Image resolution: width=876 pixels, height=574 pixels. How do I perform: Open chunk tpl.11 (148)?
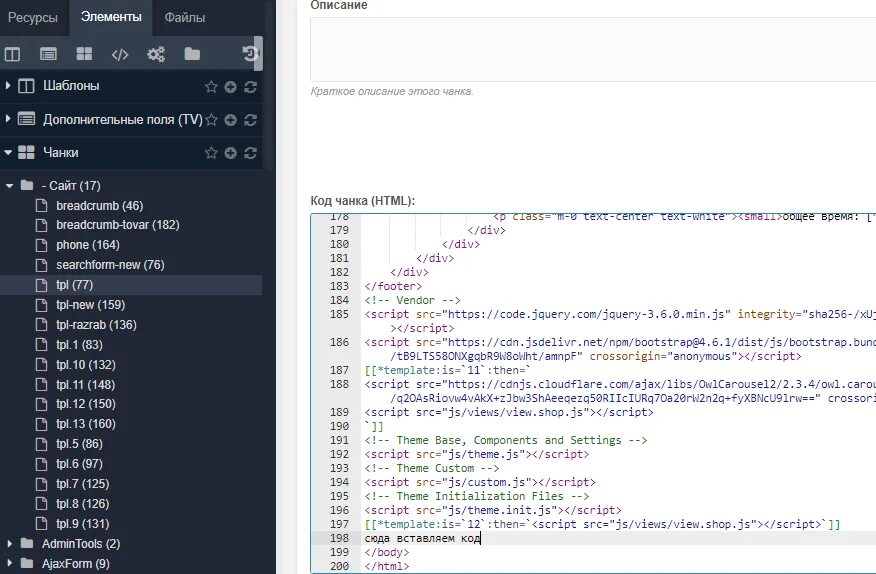[x=85, y=385]
